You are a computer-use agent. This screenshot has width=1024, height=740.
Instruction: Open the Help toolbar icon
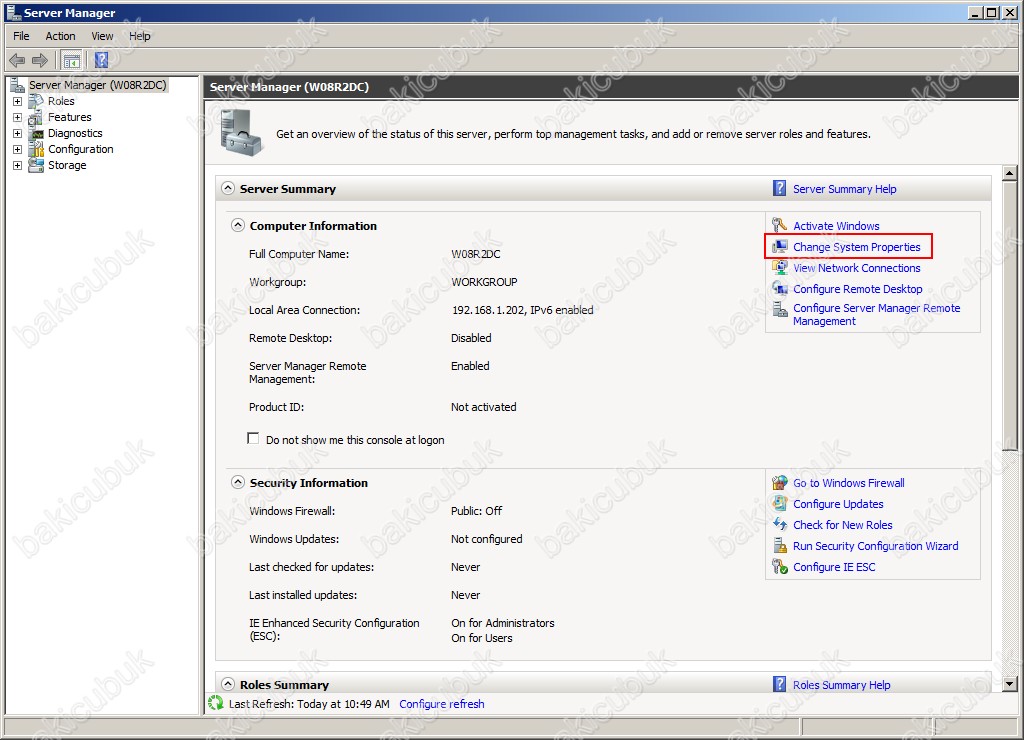coord(101,61)
